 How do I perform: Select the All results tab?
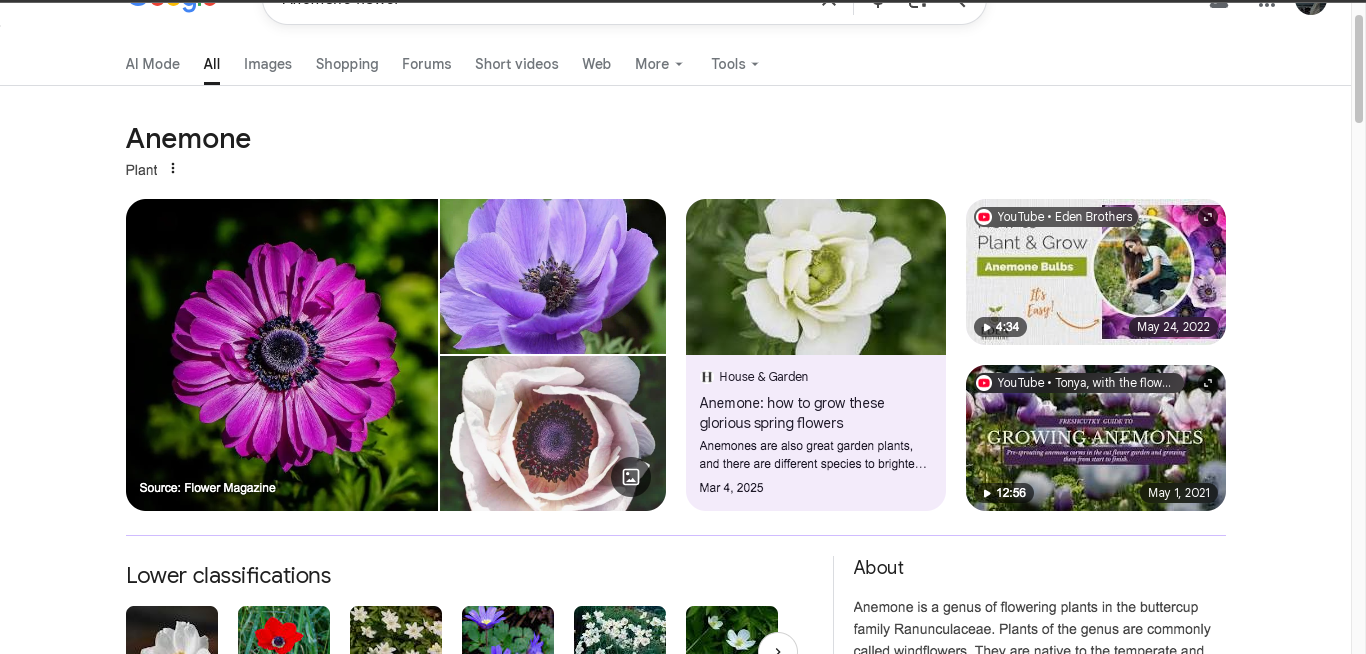(212, 64)
